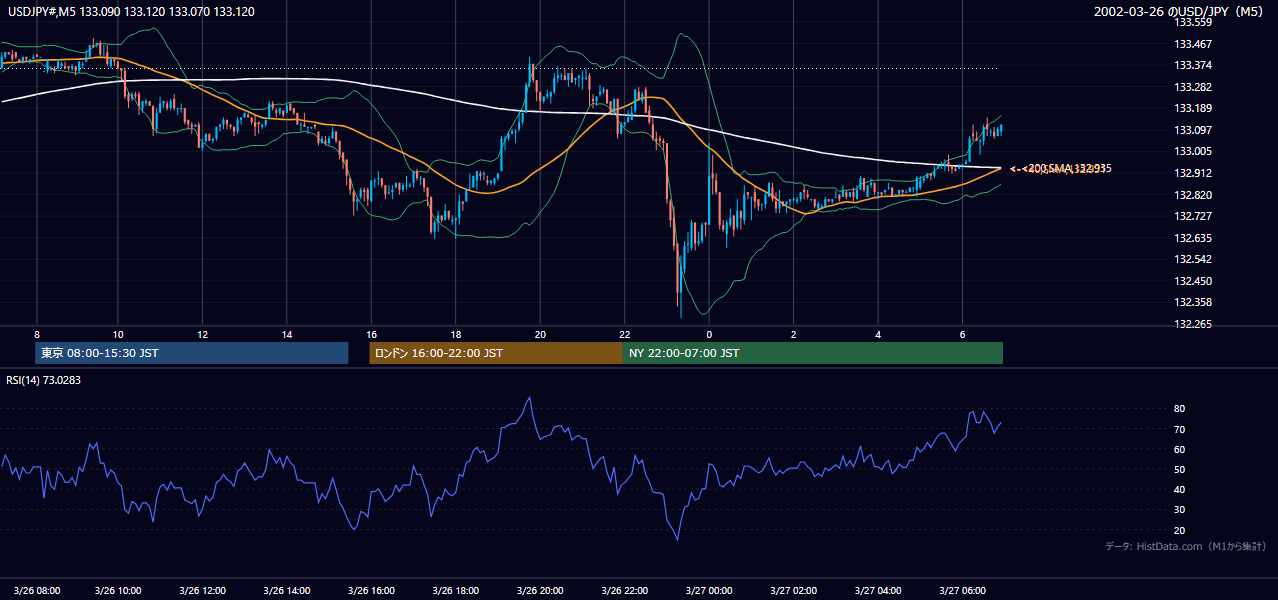Click price axis label 133.005

click(1192, 151)
